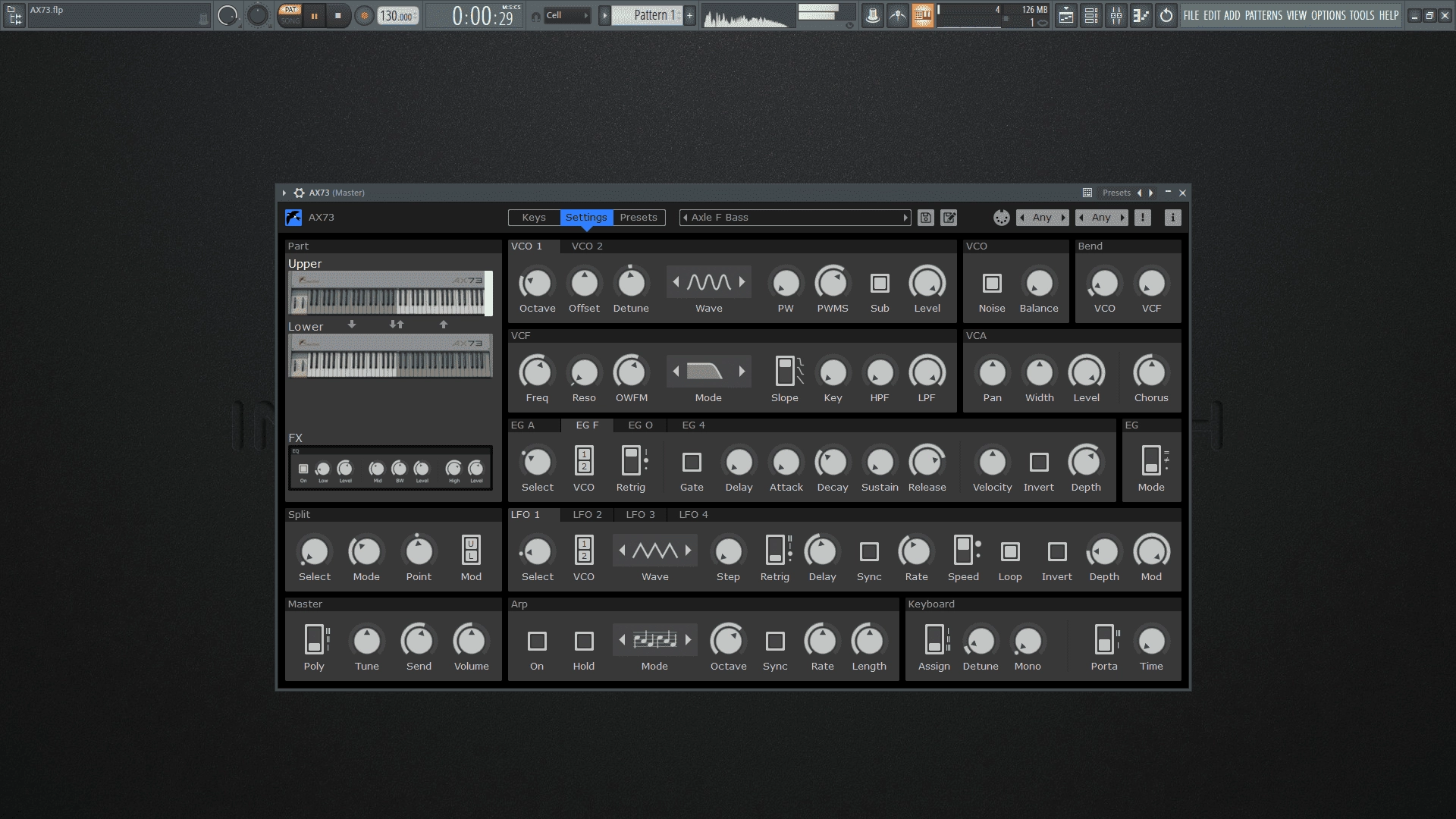Add a new pattern with plus button
1456x819 pixels.
point(689,15)
